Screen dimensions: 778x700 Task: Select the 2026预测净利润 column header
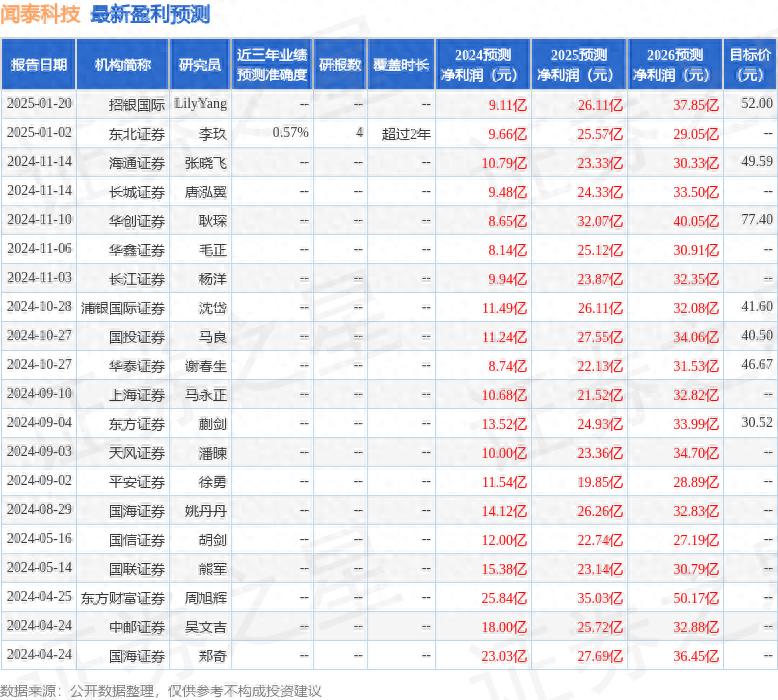tap(675, 64)
